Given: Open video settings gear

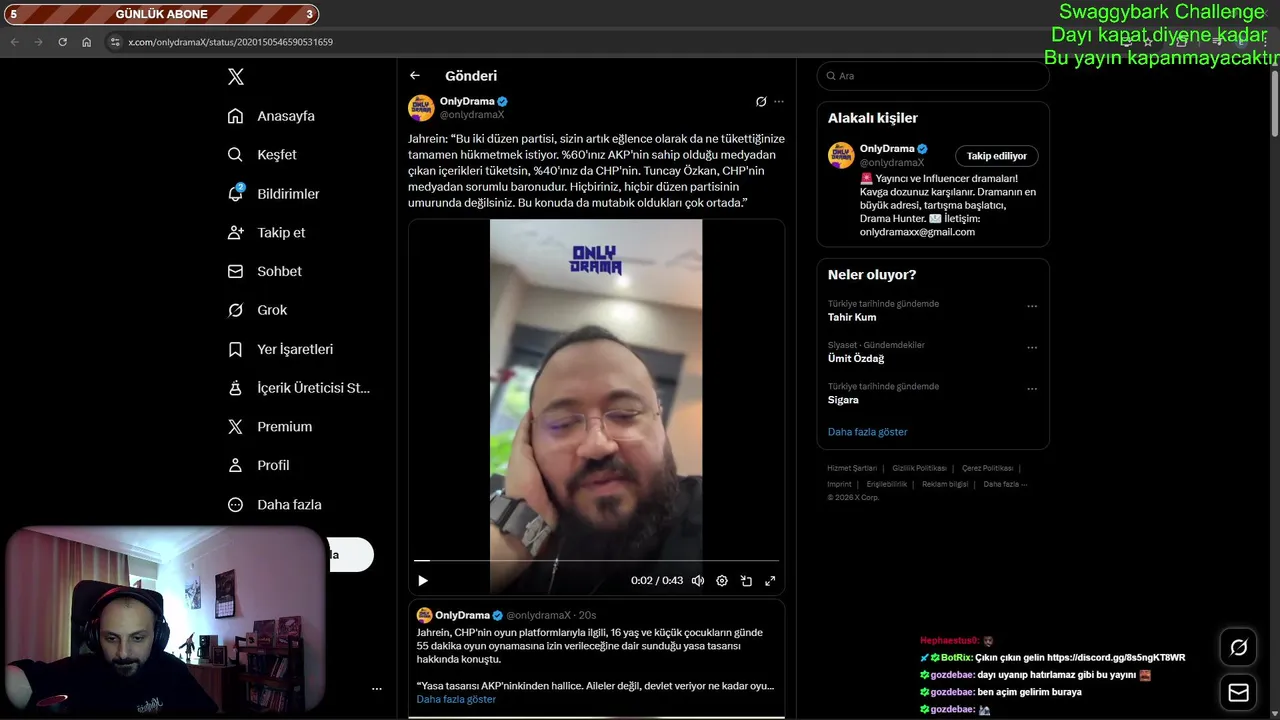Looking at the screenshot, I should (722, 581).
